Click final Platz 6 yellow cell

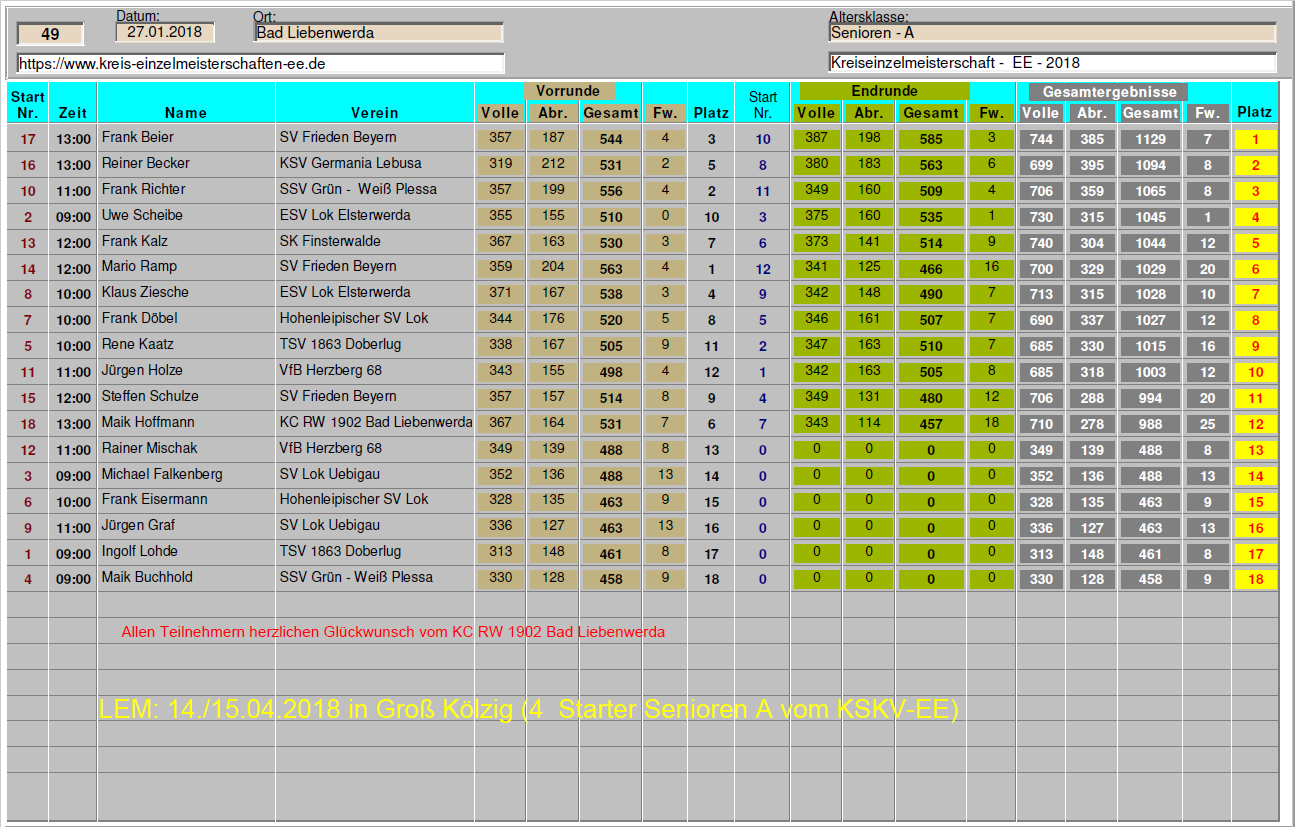click(x=1256, y=269)
